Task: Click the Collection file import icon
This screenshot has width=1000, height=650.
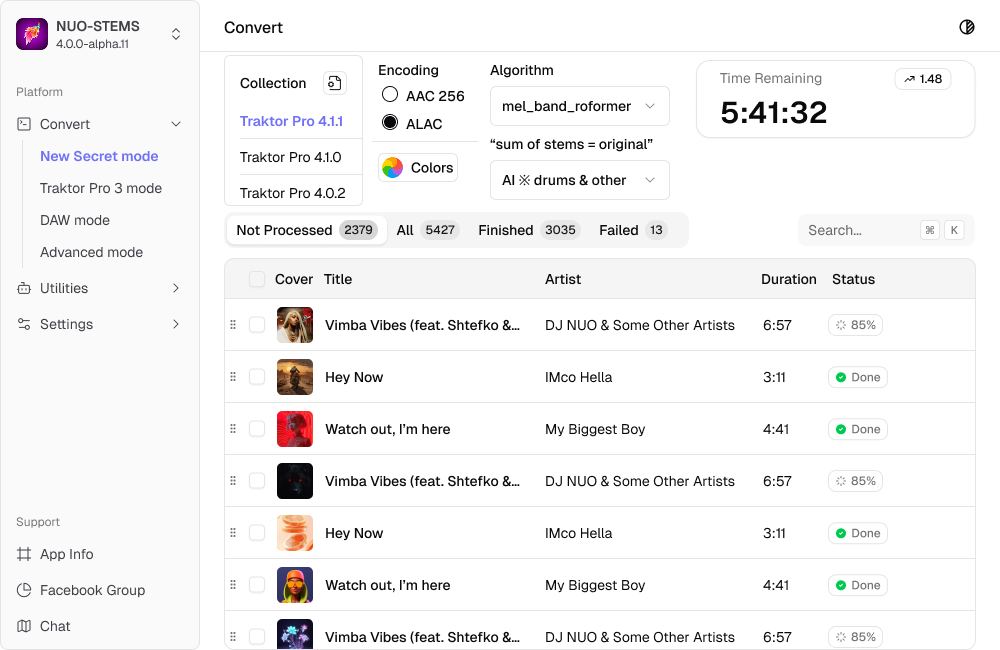Action: click(334, 83)
